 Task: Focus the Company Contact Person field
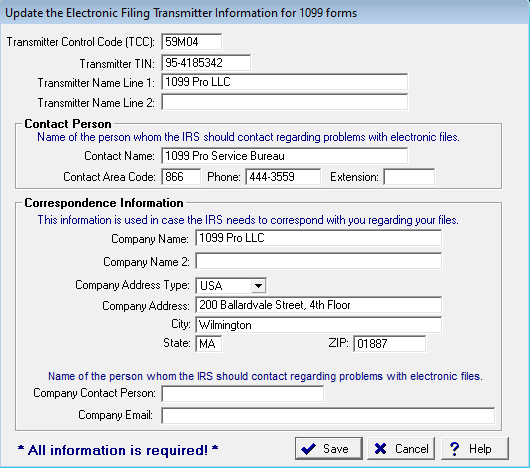(x=242, y=394)
